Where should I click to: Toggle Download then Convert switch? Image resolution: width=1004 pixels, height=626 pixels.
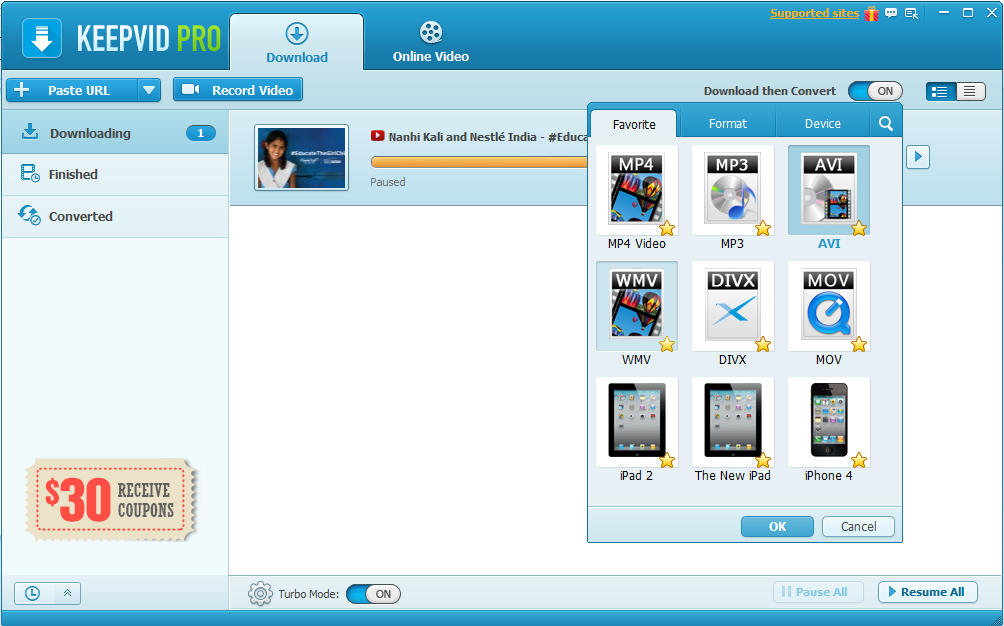(875, 92)
